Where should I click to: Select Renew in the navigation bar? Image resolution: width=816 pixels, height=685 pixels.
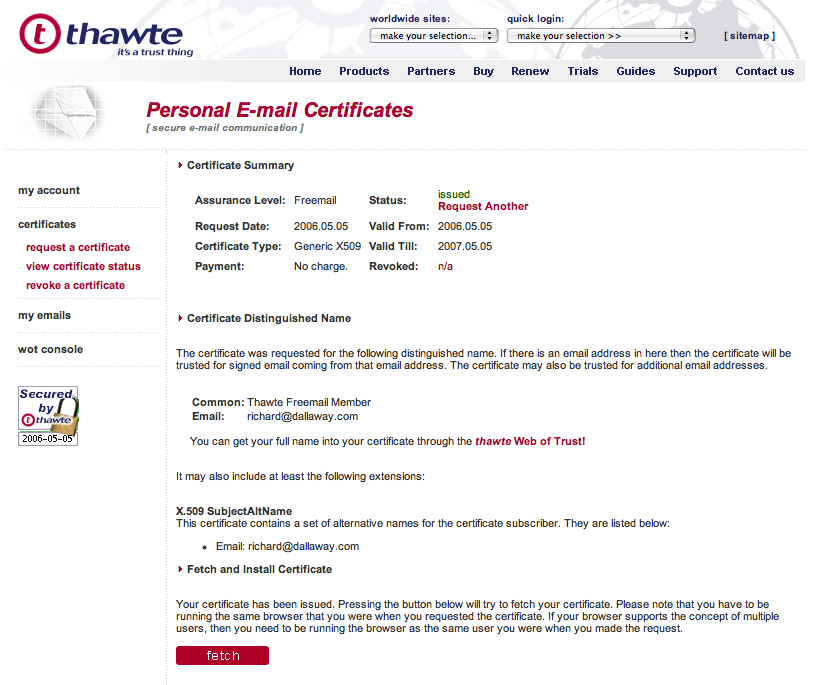(530, 71)
